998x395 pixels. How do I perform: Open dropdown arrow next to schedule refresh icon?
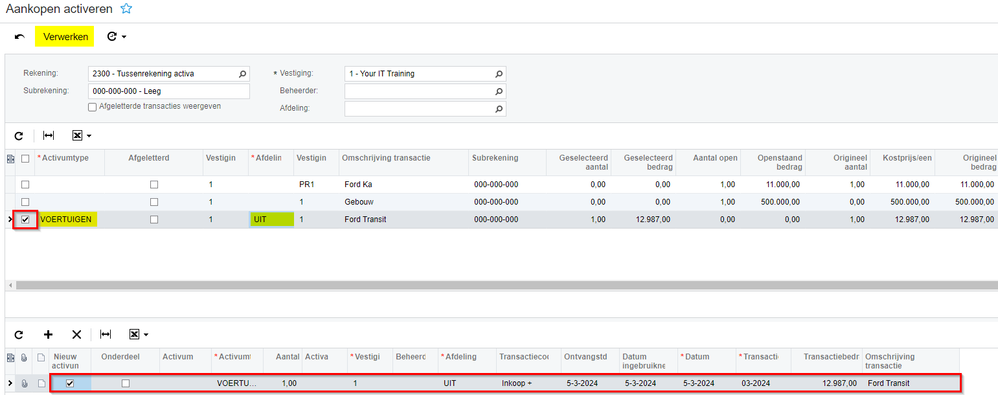point(124,37)
